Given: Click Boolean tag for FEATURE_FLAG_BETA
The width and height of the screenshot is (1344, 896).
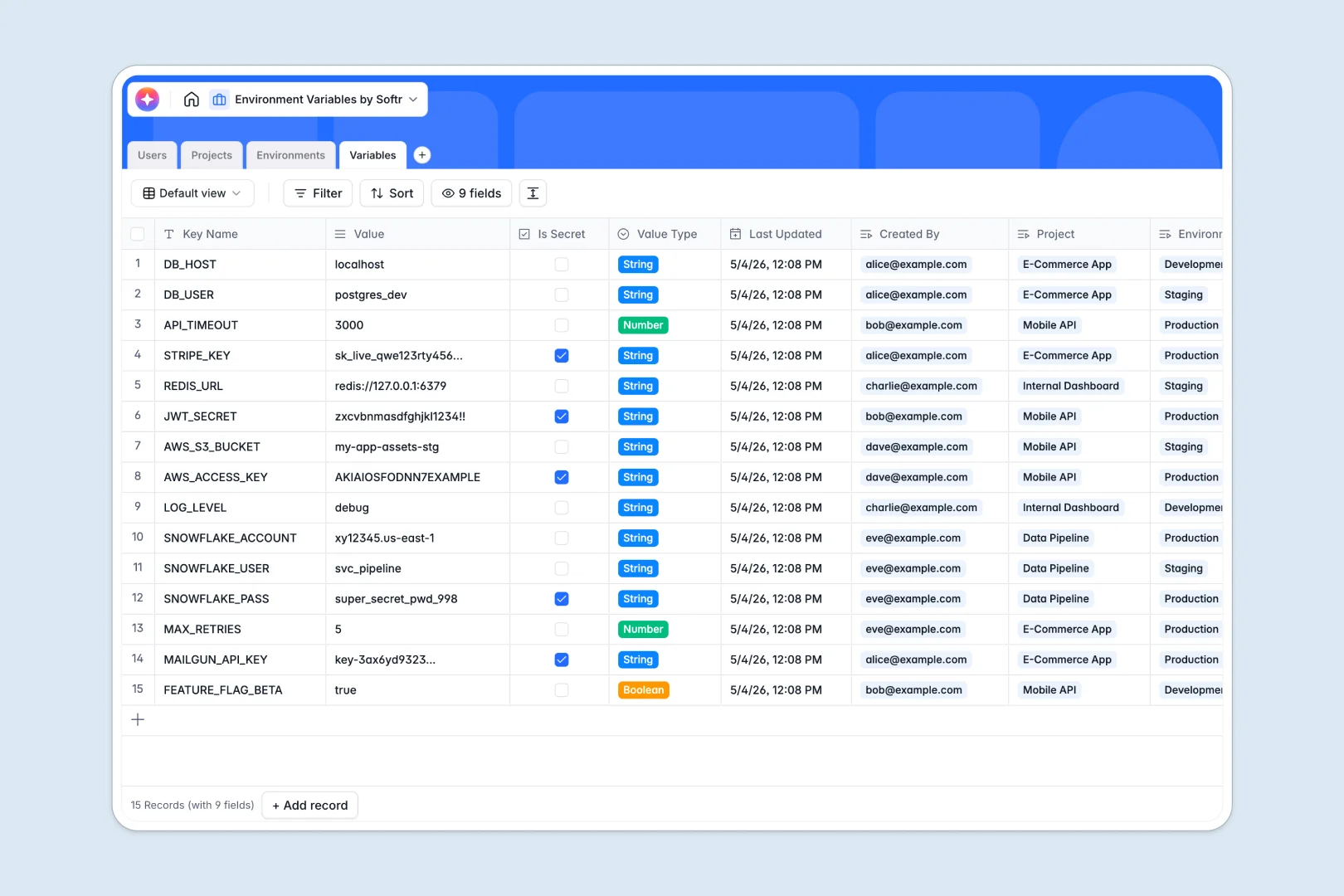Looking at the screenshot, I should (644, 690).
